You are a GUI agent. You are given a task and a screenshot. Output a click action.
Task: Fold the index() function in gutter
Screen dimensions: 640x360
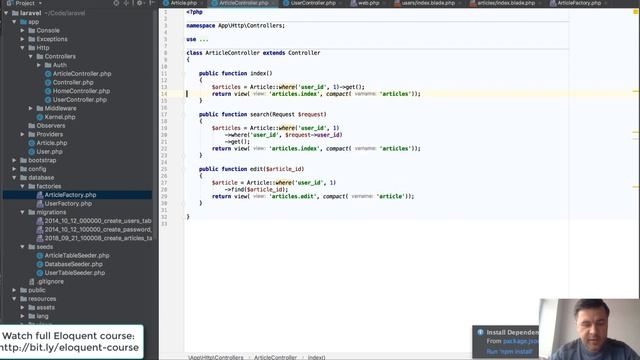point(183,73)
